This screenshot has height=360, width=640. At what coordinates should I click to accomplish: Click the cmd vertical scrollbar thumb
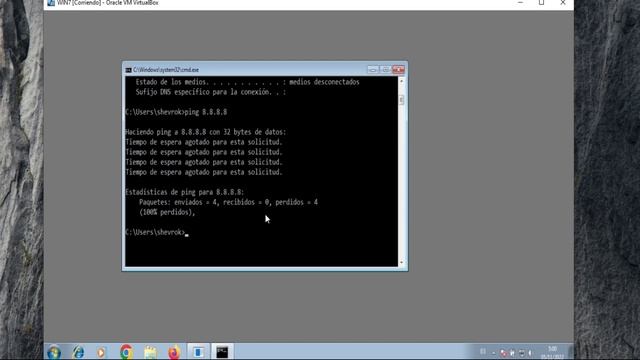(x=402, y=100)
